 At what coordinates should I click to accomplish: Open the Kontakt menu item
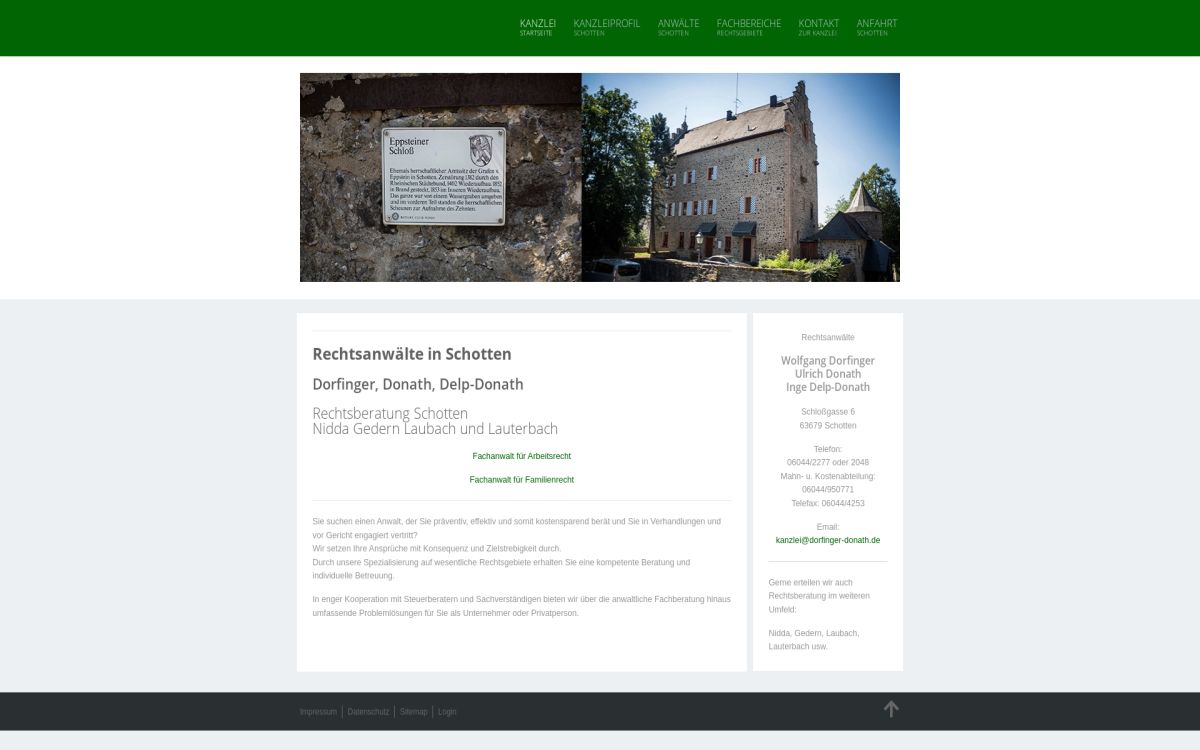(818, 27)
